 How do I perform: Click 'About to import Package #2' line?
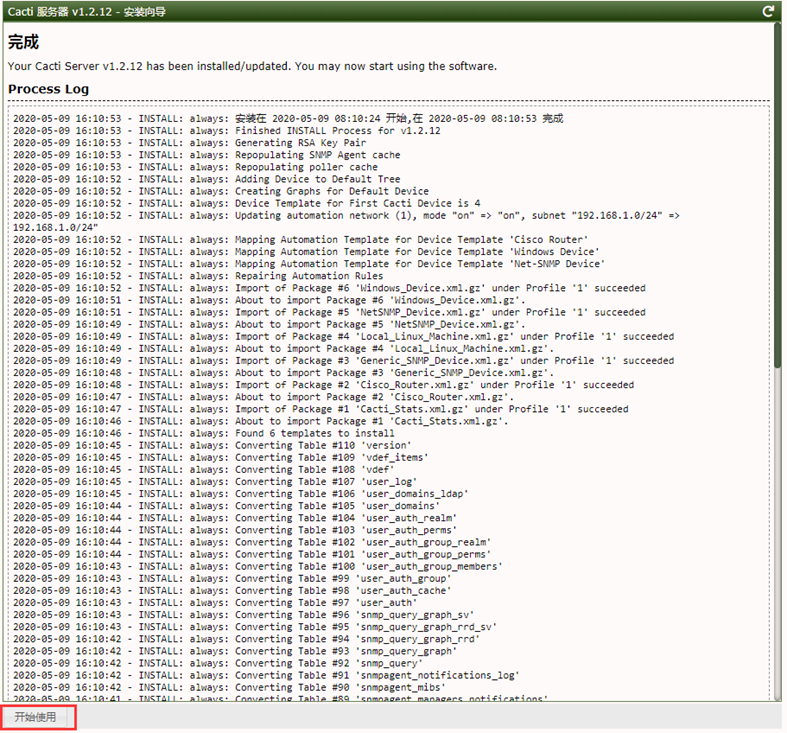point(264,397)
